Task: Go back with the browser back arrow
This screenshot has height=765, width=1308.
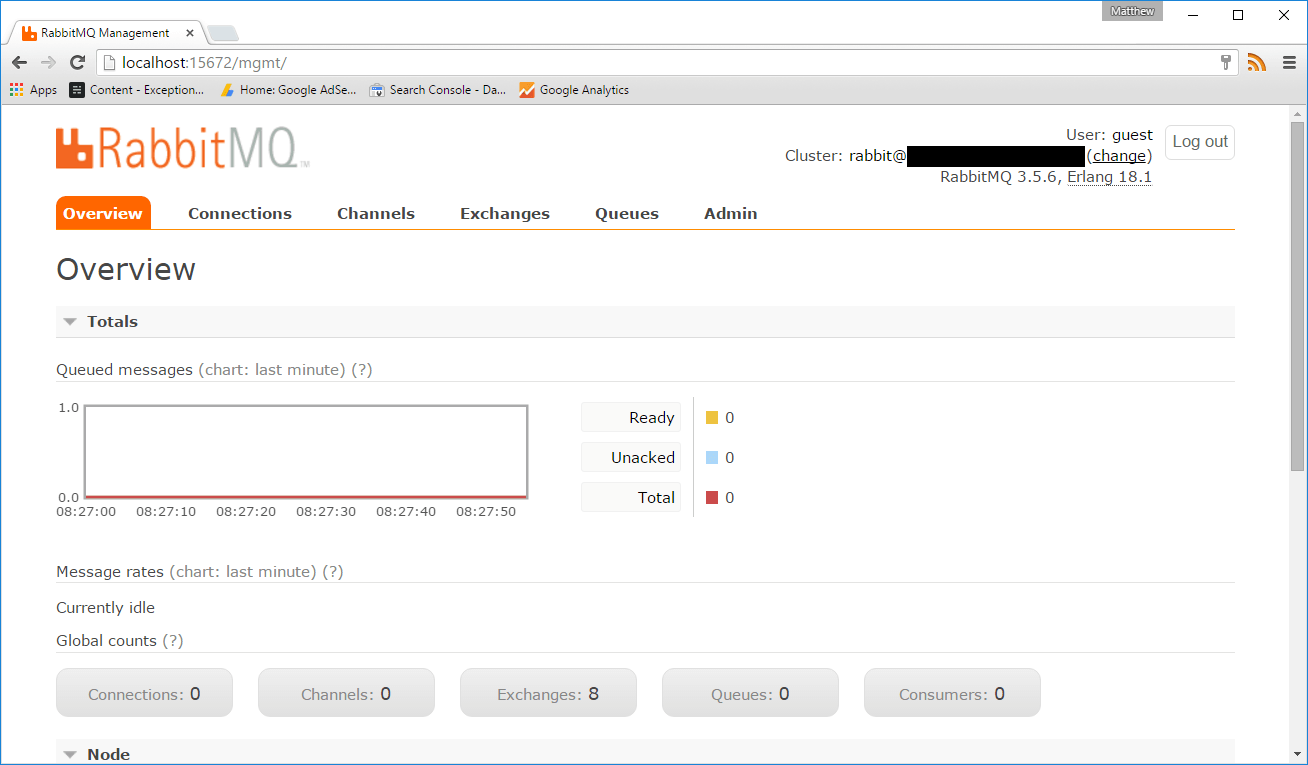Action: [20, 62]
